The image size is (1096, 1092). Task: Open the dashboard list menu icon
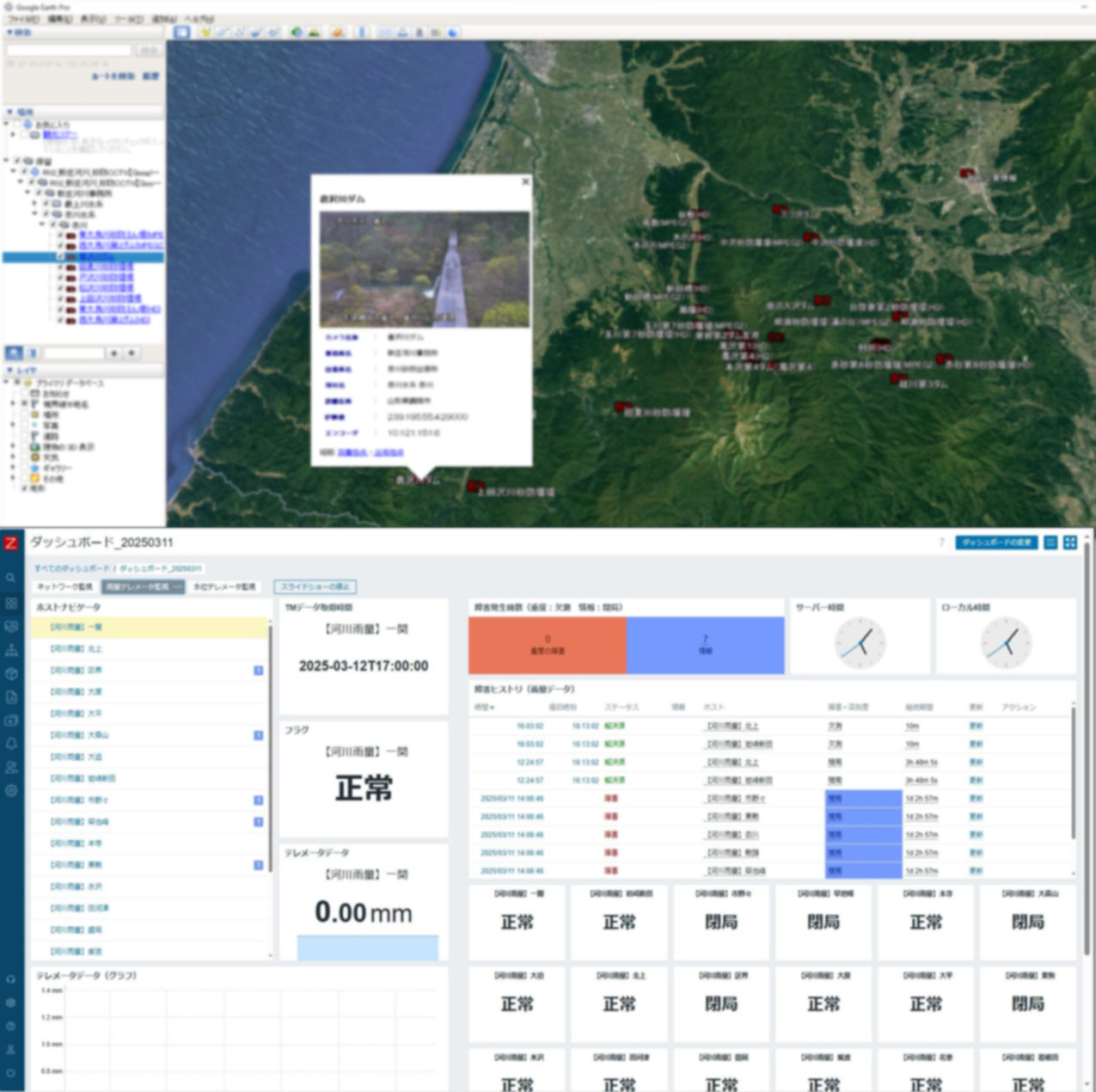(1050, 543)
